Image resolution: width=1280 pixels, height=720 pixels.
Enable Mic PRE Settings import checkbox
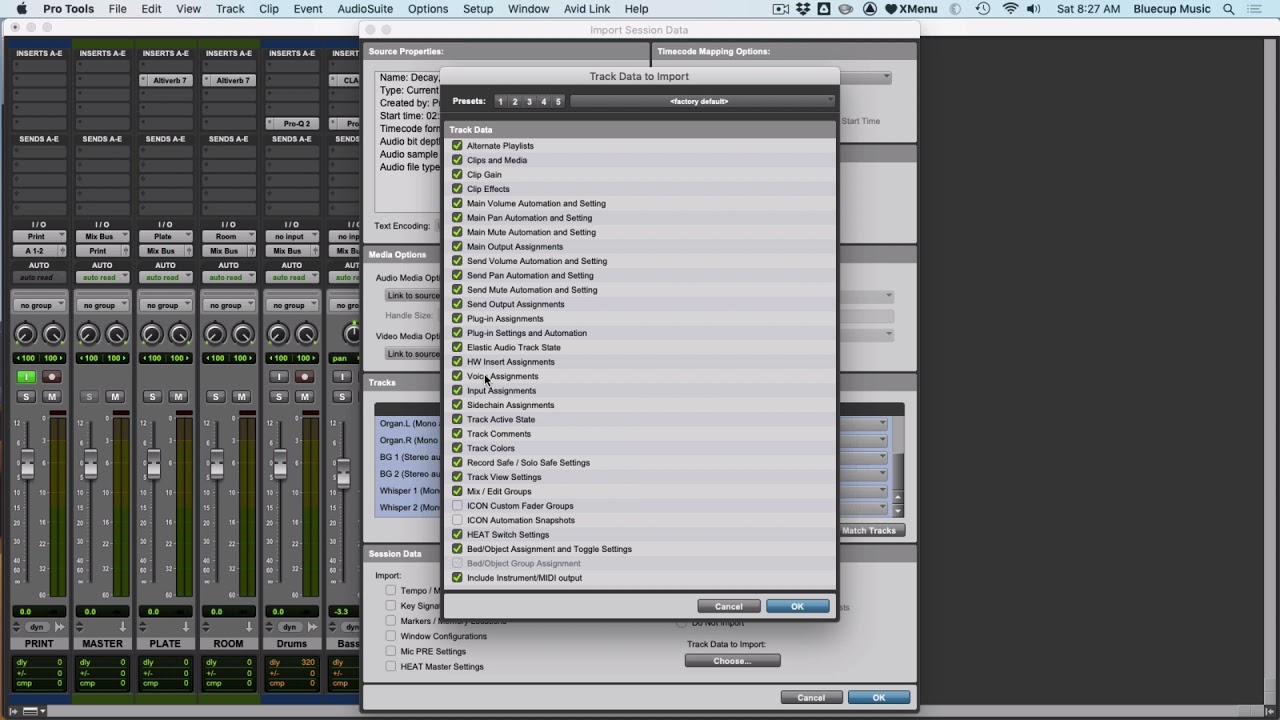(391, 651)
